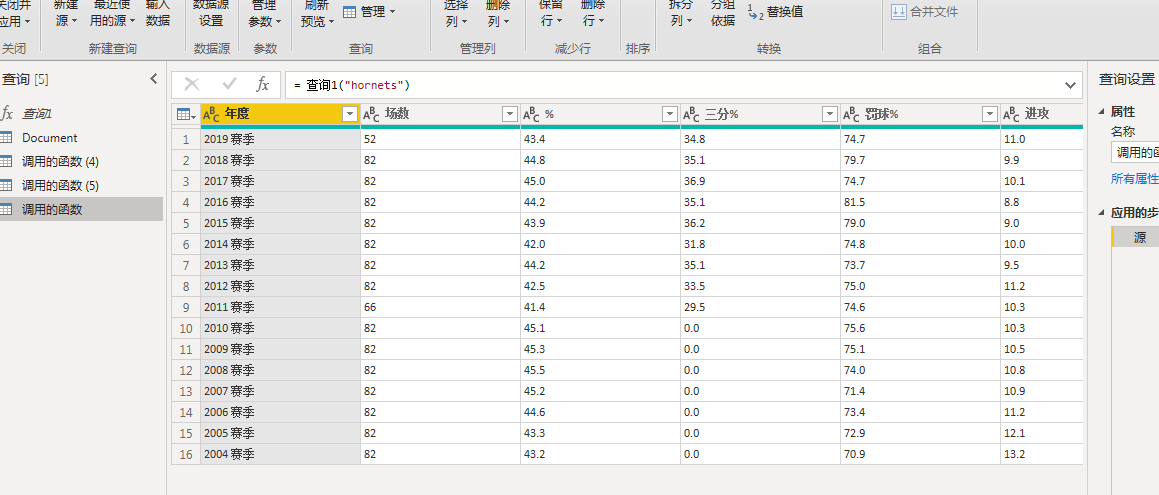Open filter dropdown for 三分% column
The height and width of the screenshot is (495, 1159).
point(830,115)
